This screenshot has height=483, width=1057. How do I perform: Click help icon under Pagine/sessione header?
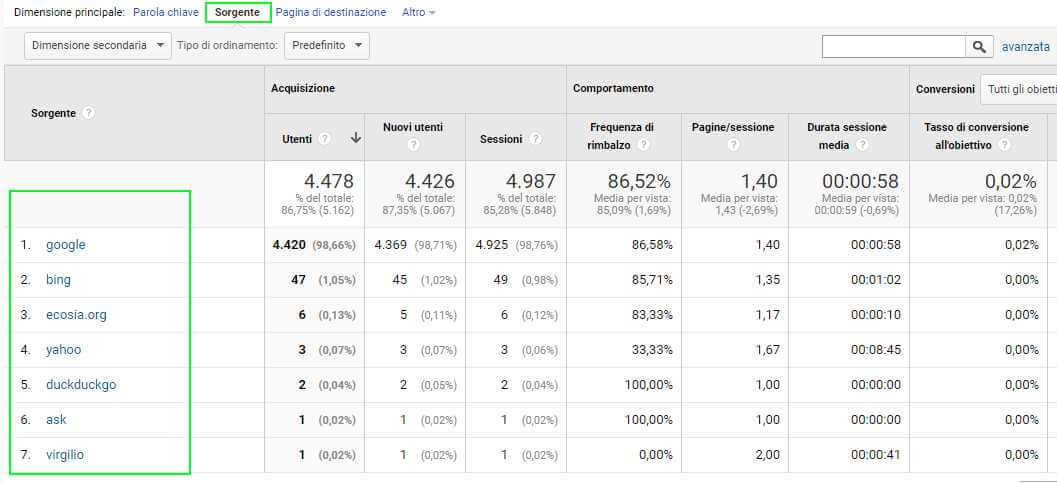click(x=733, y=146)
